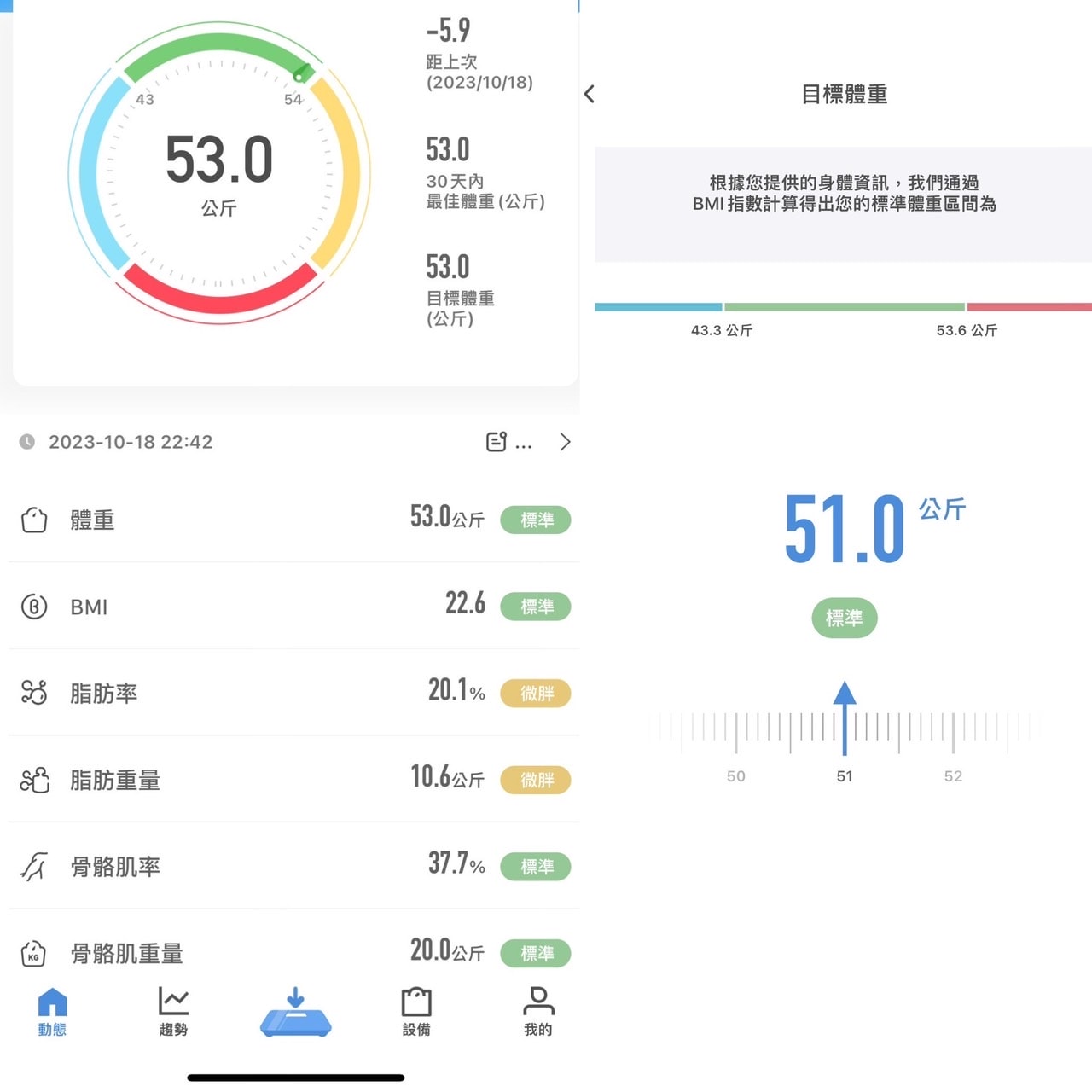Tap the 標準 badge in the 骨骼肌重量 row

tap(536, 953)
